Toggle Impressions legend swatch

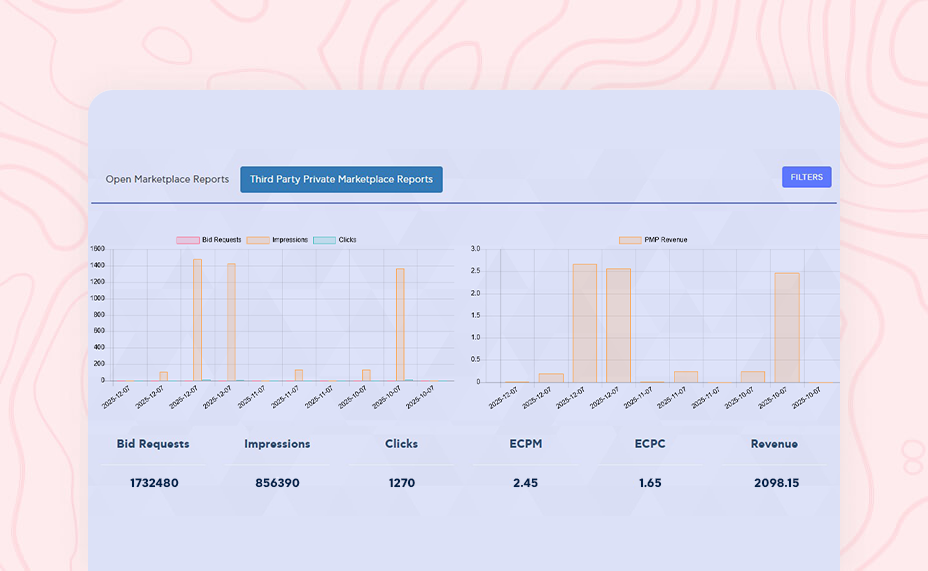(258, 240)
